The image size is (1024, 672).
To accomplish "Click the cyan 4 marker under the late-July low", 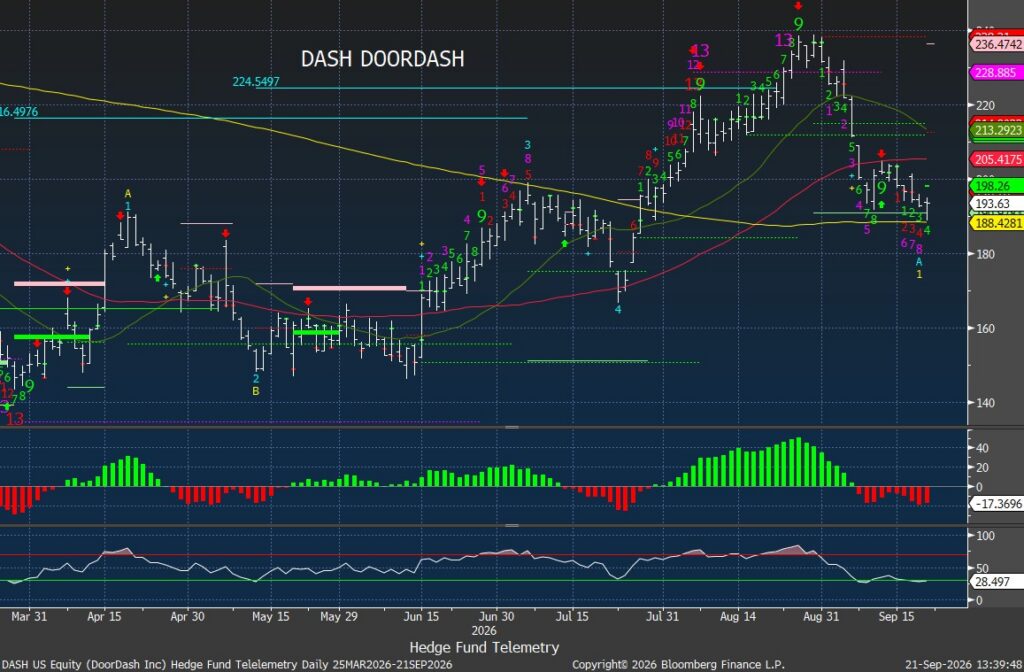I will click(x=618, y=310).
